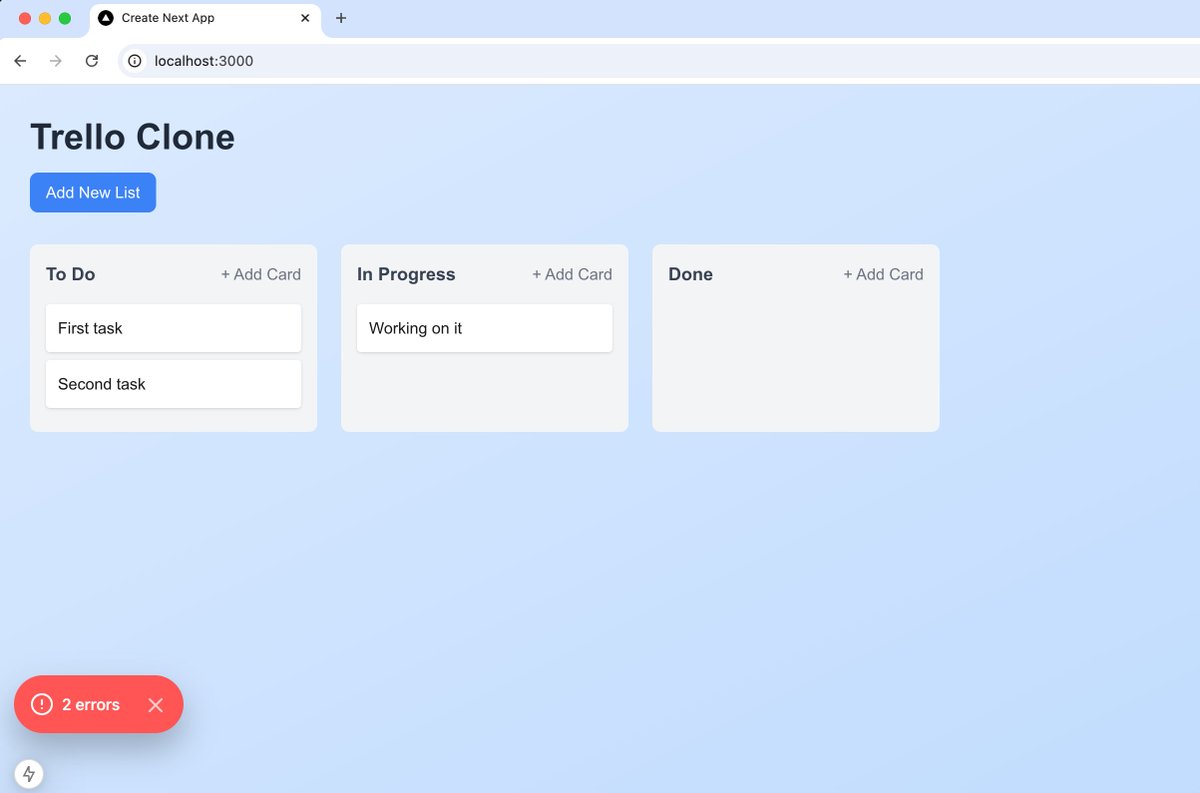Click the Next.js favicon on tab
The width and height of the screenshot is (1200, 793).
(105, 18)
